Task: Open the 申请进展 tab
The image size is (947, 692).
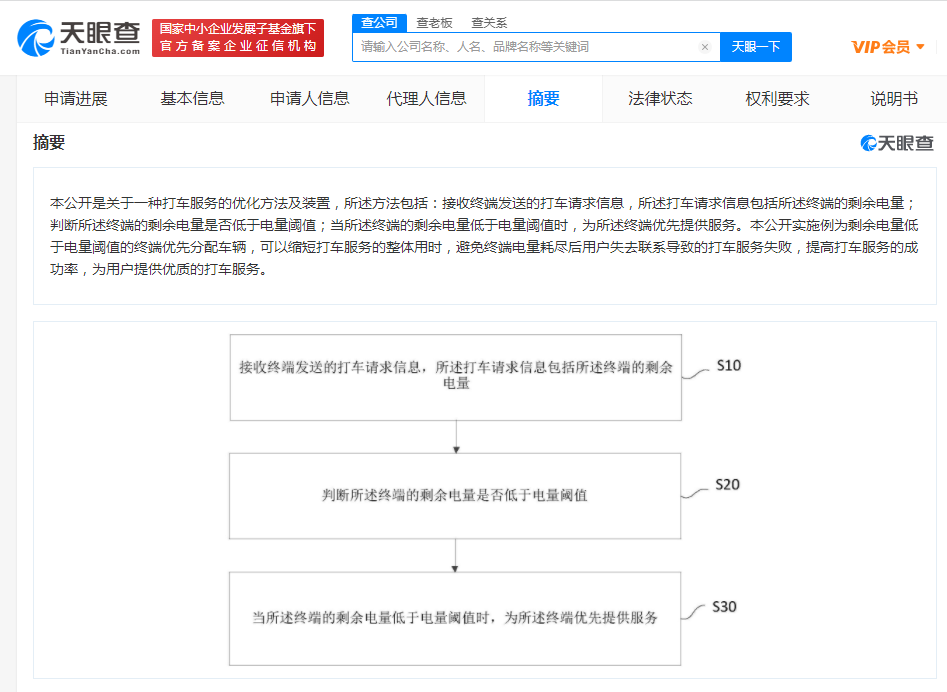Action: [x=75, y=99]
